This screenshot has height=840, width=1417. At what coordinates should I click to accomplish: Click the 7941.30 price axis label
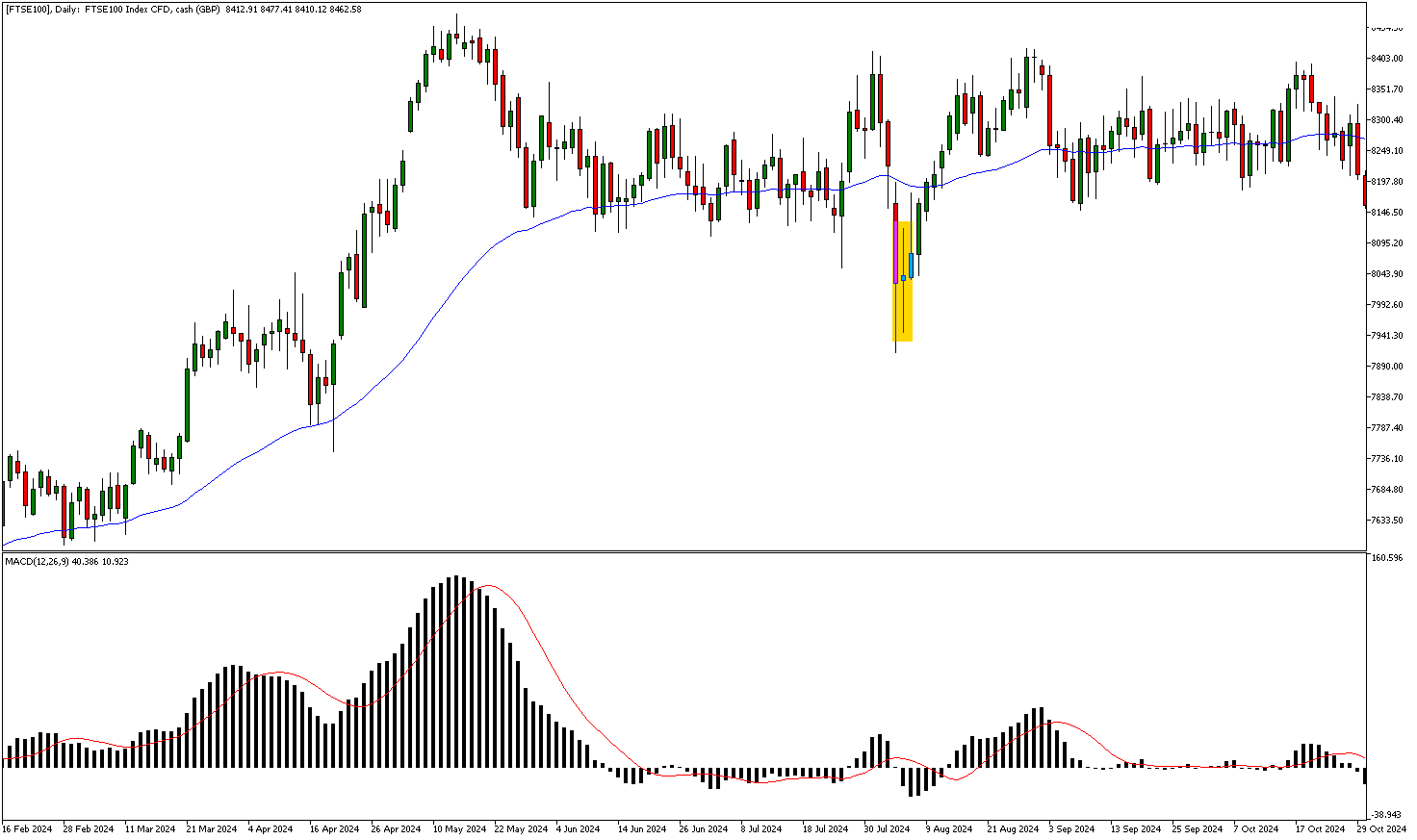1386,336
